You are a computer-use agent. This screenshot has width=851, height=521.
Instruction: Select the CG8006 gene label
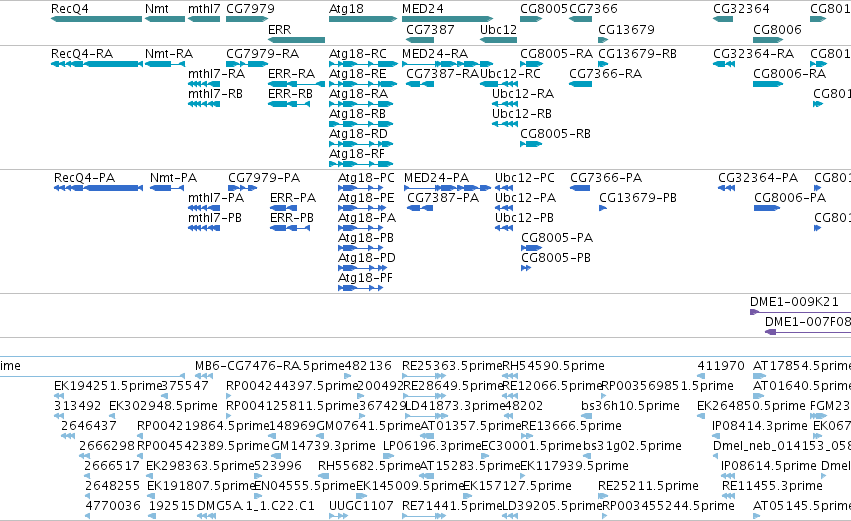777,30
